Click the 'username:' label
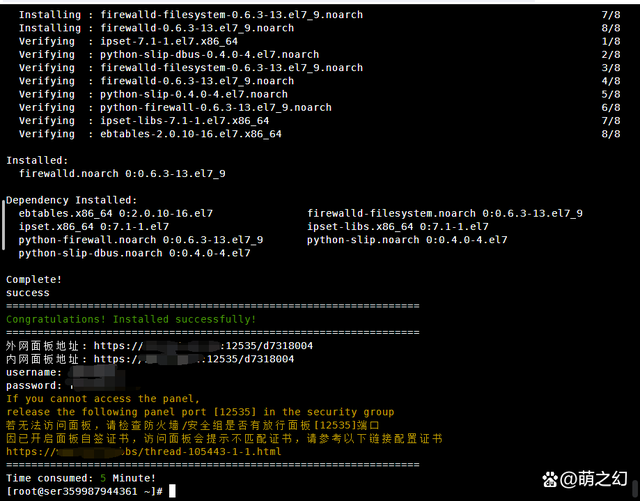The height and width of the screenshot is (501, 640). click(x=34, y=372)
